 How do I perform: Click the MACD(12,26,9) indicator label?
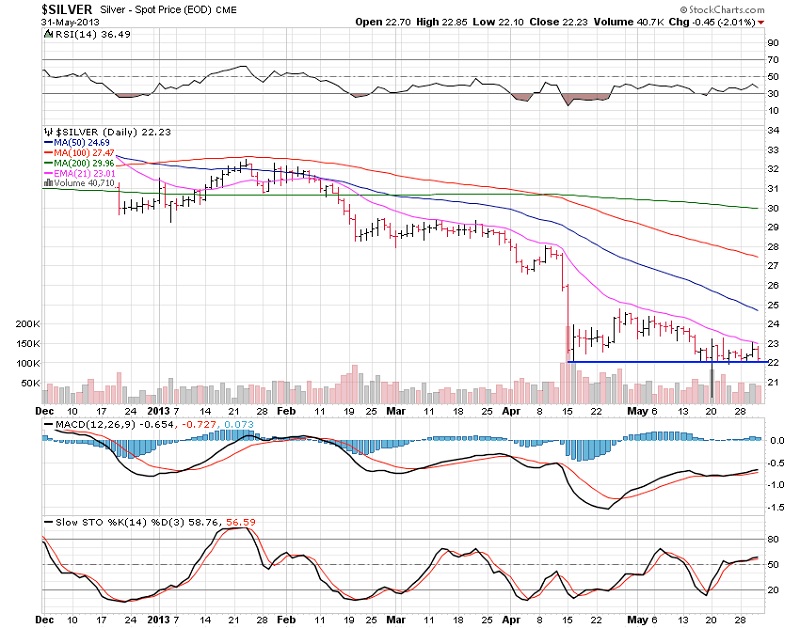(x=95, y=424)
